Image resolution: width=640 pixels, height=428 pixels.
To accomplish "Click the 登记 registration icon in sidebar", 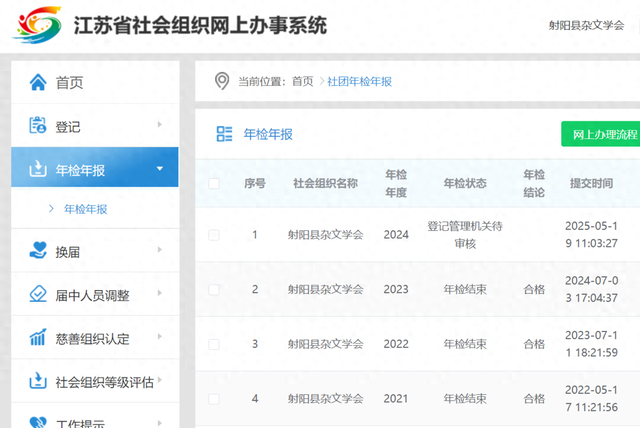I will tap(38, 125).
